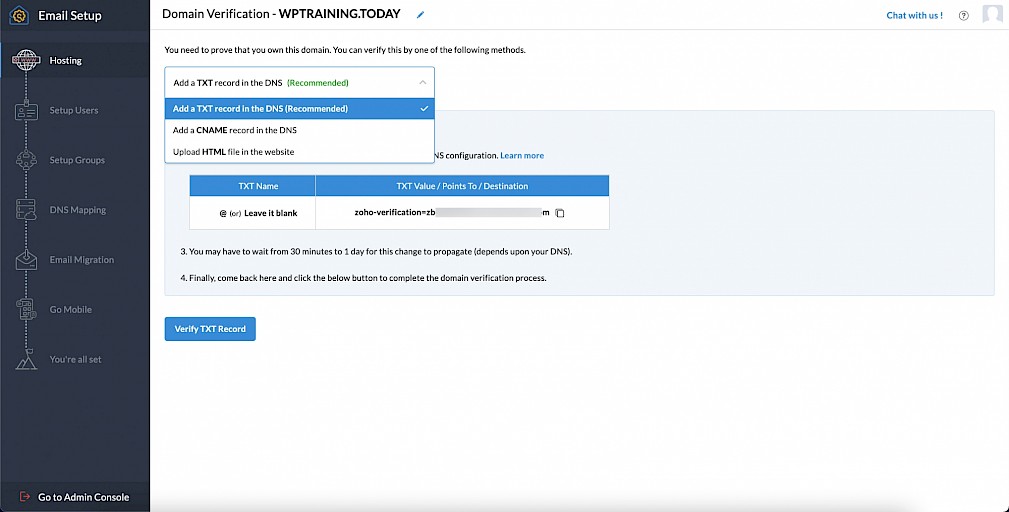Select Add a CNAME record in the DNS option
The height and width of the screenshot is (512, 1009).
tap(299, 130)
